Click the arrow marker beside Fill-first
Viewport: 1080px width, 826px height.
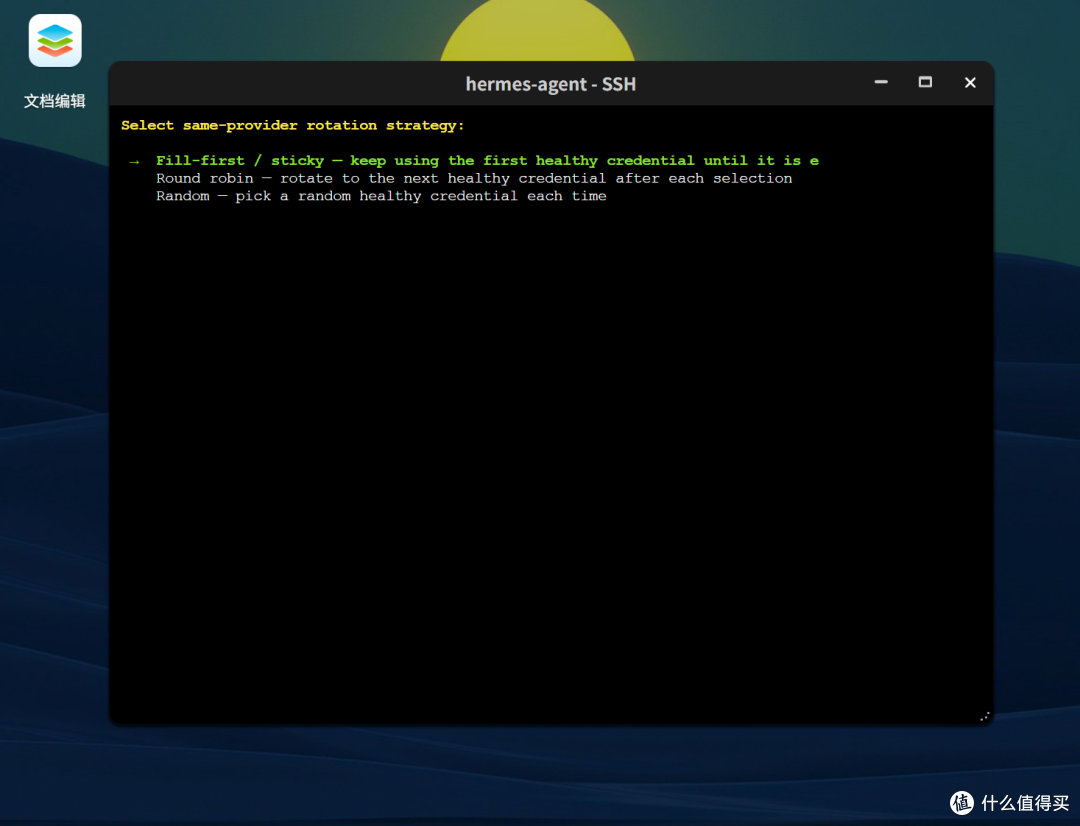point(134,161)
